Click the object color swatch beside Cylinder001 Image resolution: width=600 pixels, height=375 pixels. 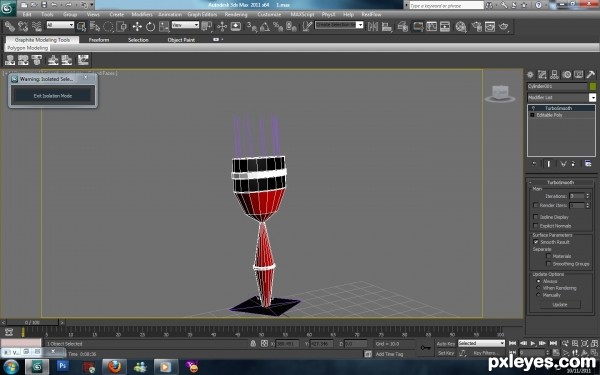[593, 86]
